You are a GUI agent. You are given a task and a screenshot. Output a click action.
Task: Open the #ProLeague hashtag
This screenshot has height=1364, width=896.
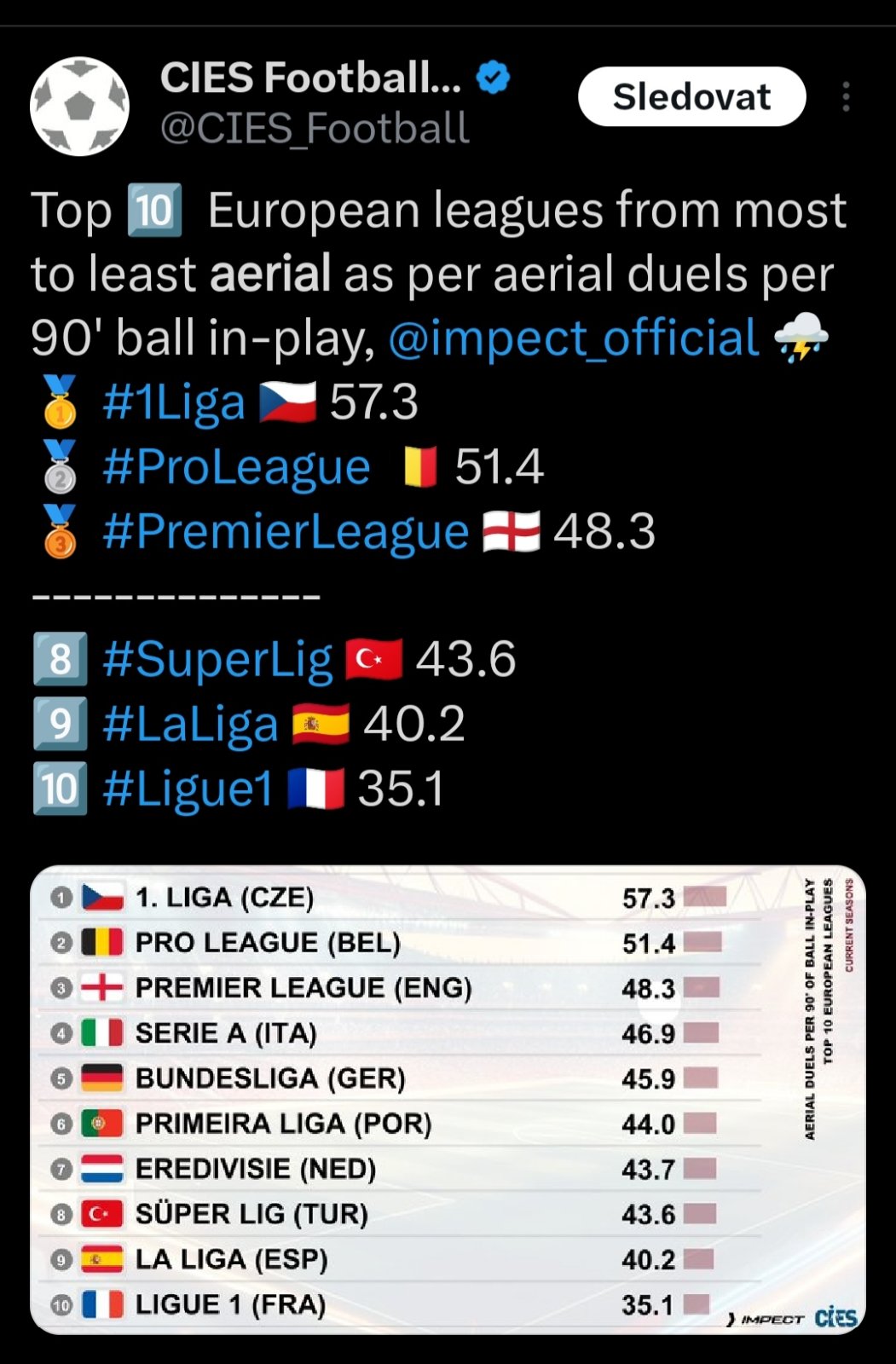pos(236,467)
